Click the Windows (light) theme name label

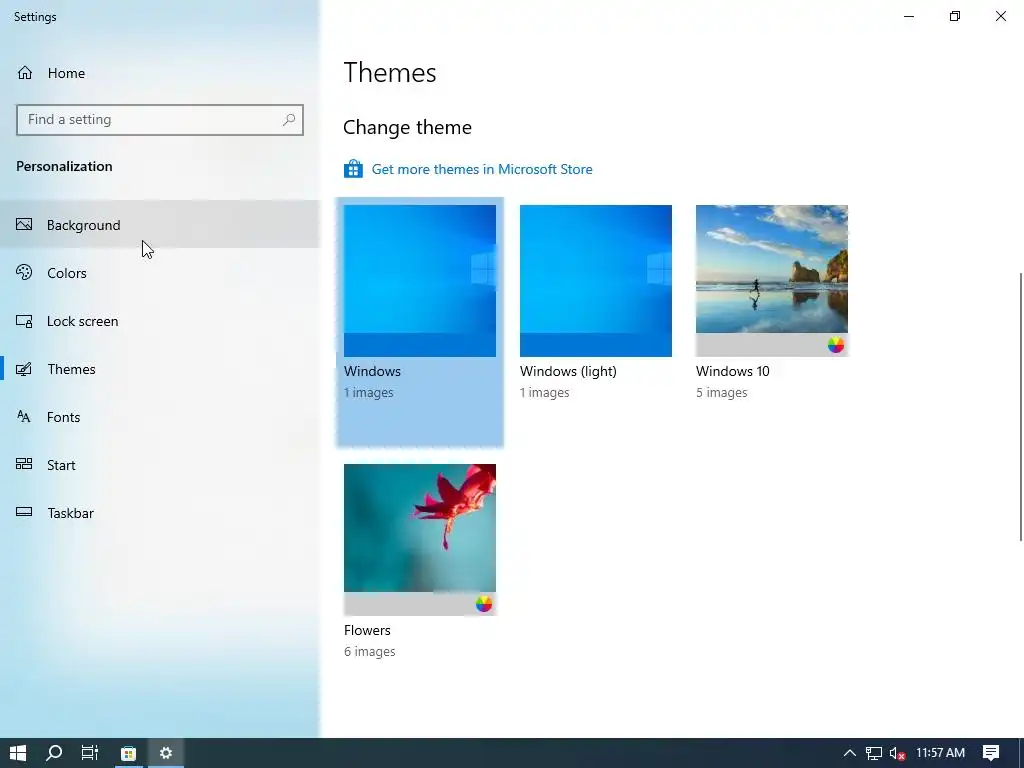click(568, 371)
